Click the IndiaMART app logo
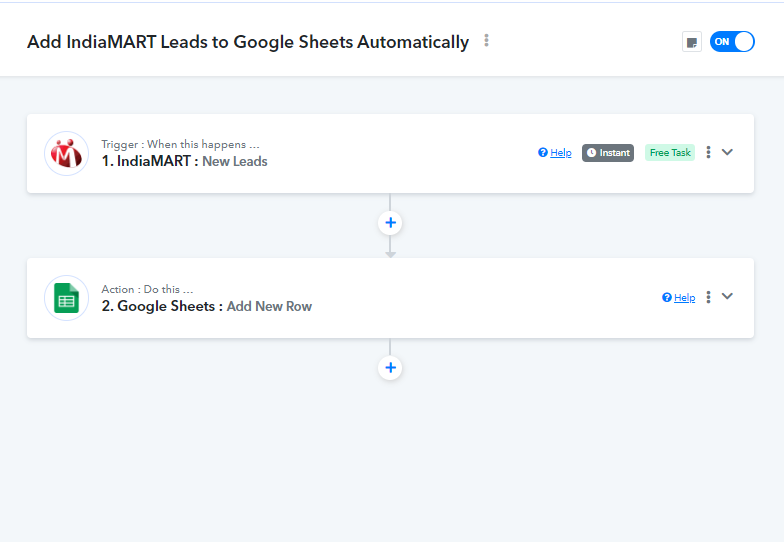The height and width of the screenshot is (542, 784). [66, 154]
